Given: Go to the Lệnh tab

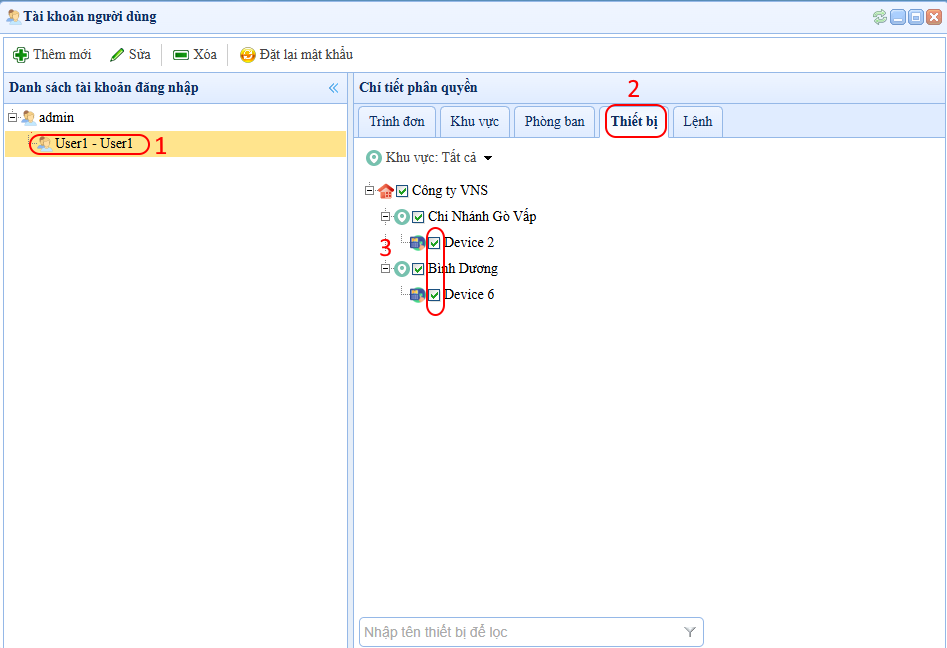Looking at the screenshot, I should pos(697,122).
